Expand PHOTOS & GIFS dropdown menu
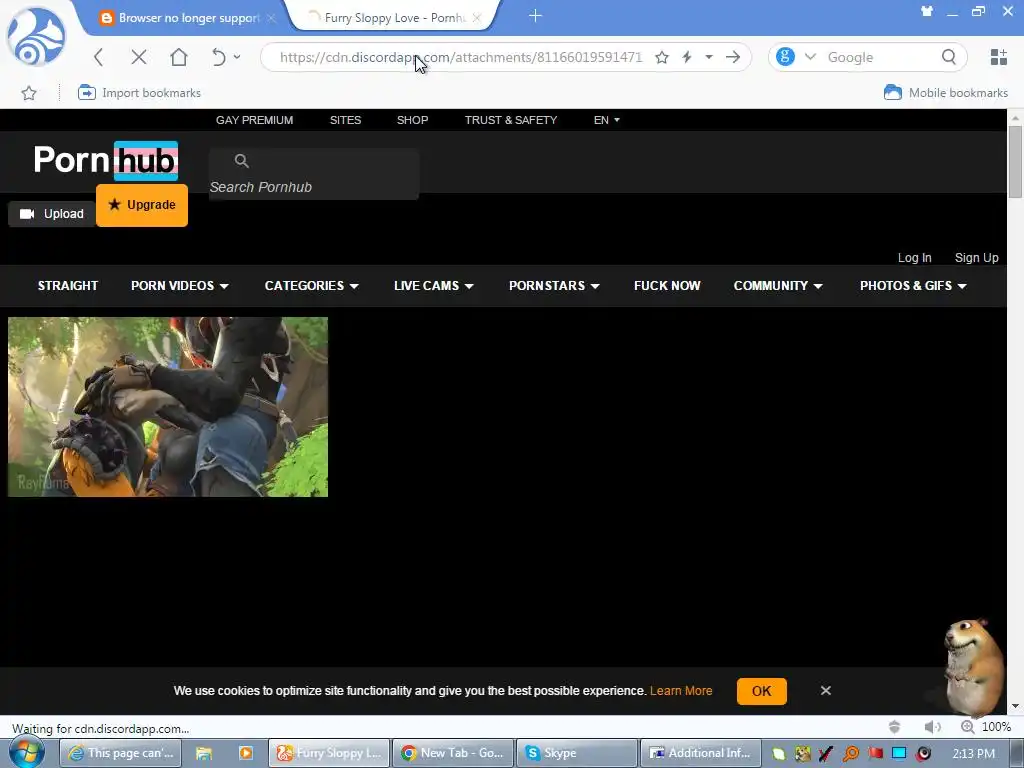Viewport: 1024px width, 768px height. [913, 286]
